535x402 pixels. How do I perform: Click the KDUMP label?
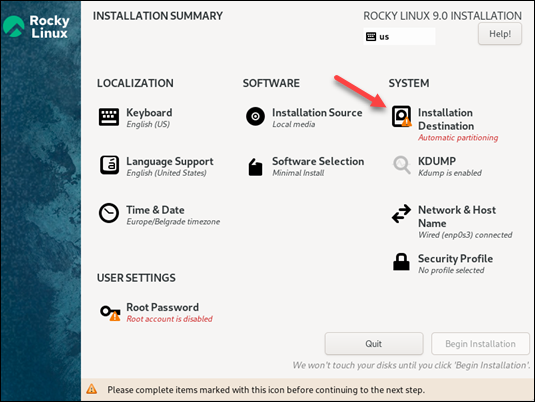(437, 161)
